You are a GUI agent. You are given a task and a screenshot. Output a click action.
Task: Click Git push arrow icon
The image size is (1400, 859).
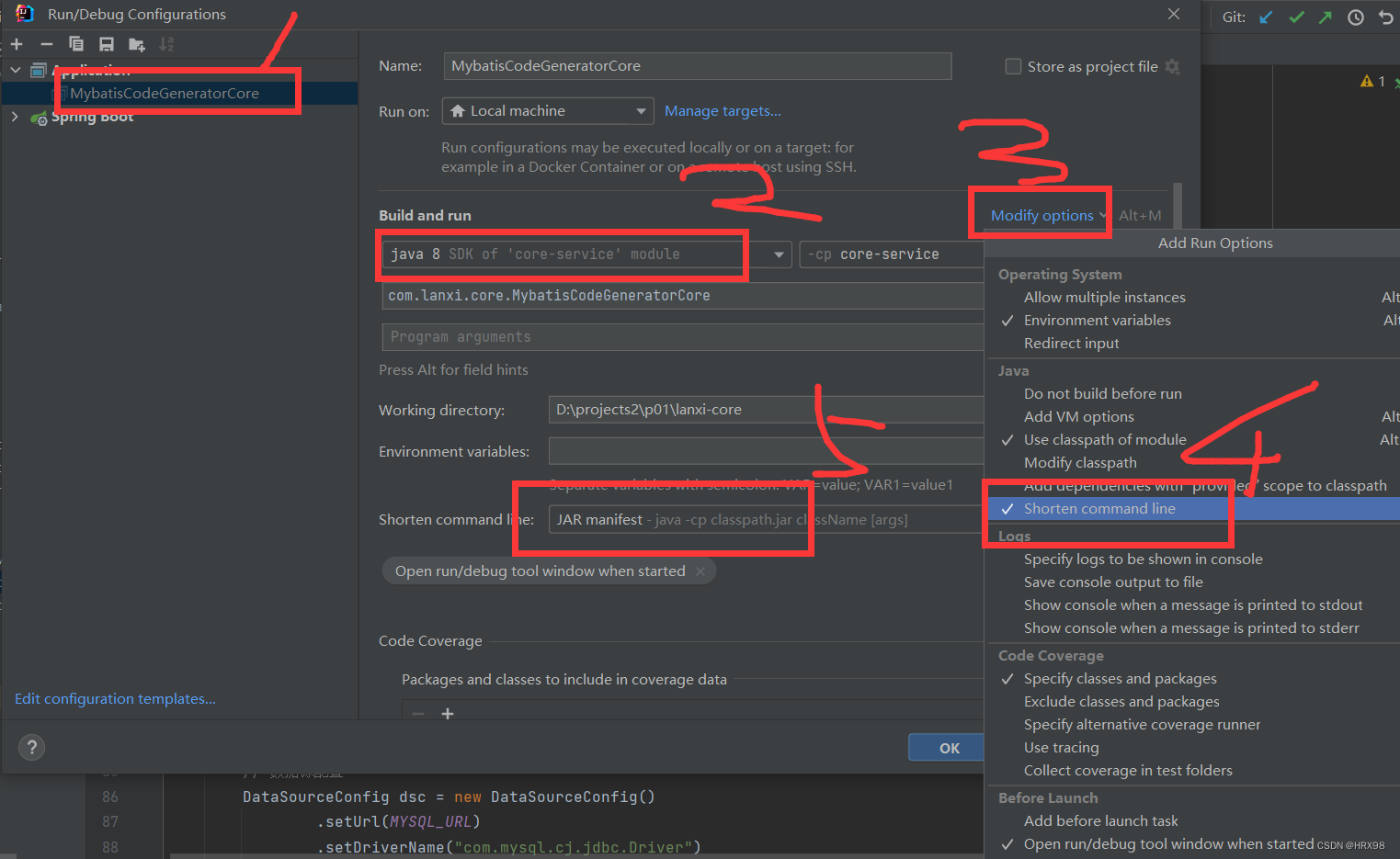click(x=1326, y=17)
